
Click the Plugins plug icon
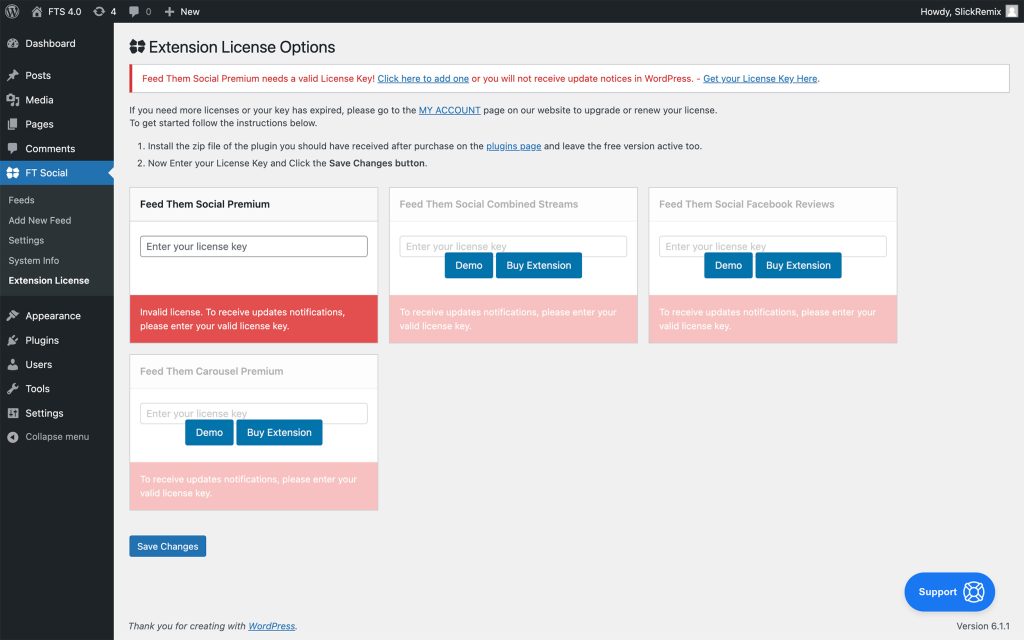tap(12, 340)
